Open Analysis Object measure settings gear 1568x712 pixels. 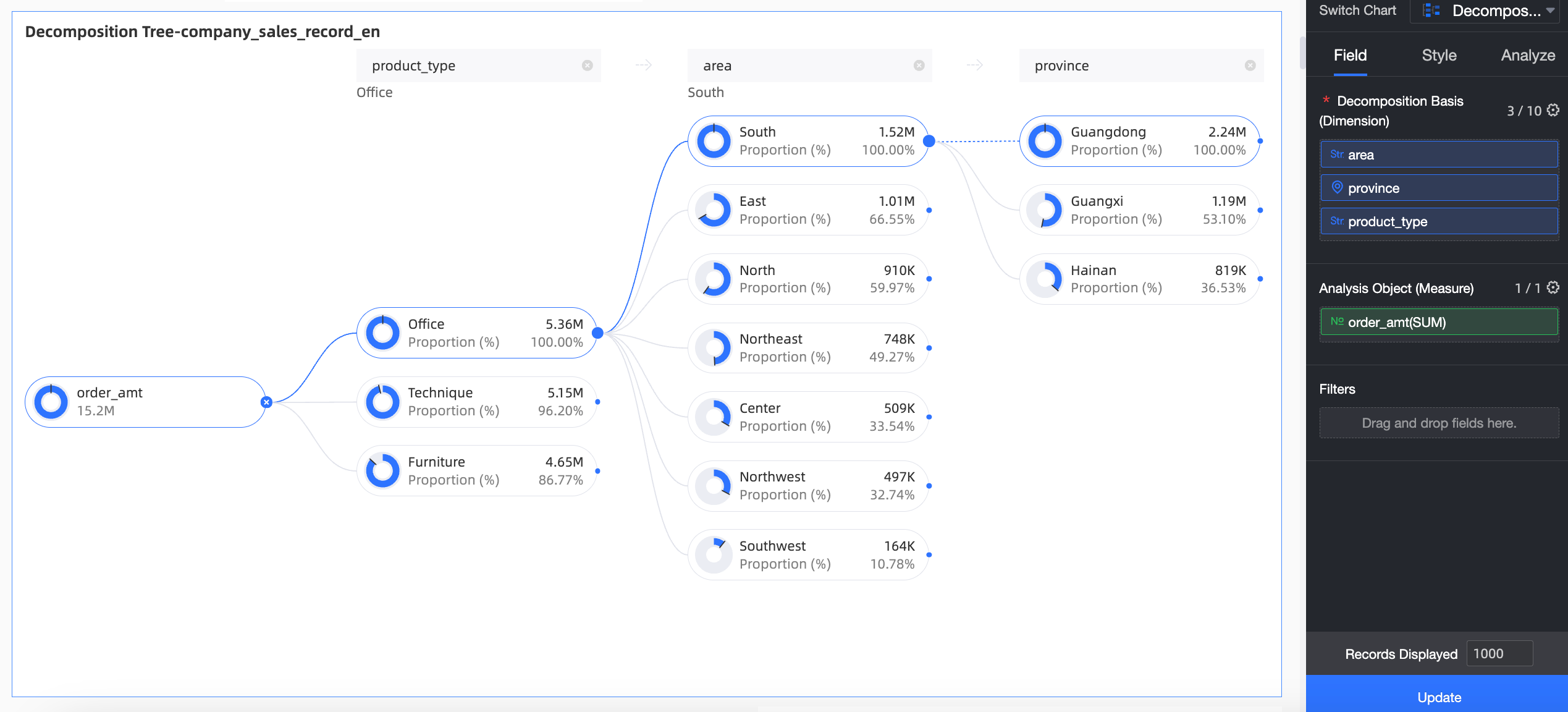tap(1553, 287)
